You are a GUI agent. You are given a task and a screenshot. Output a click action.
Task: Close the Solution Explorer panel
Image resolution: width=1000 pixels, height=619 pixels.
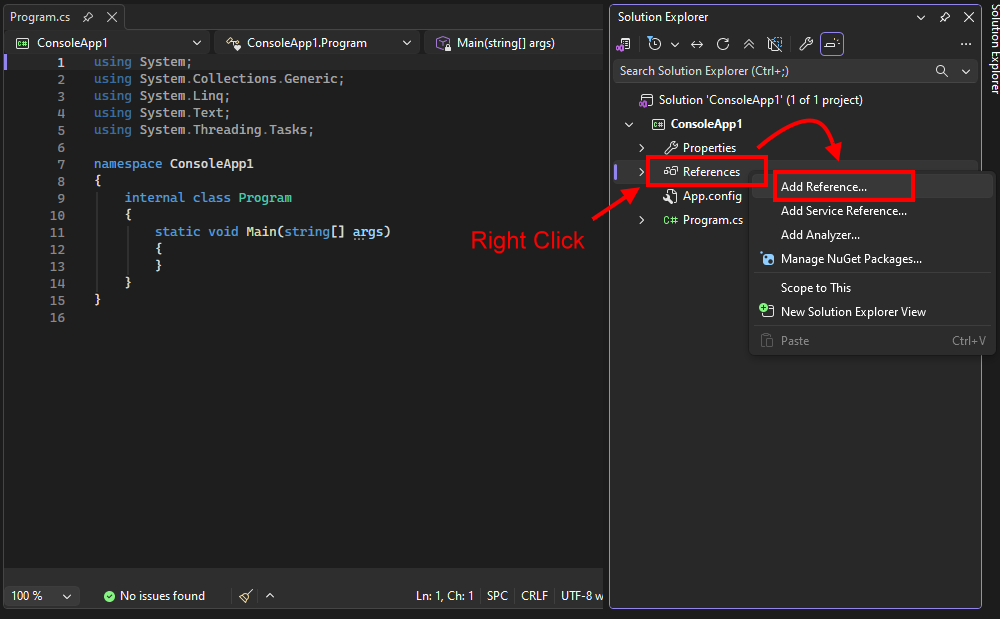click(x=968, y=17)
